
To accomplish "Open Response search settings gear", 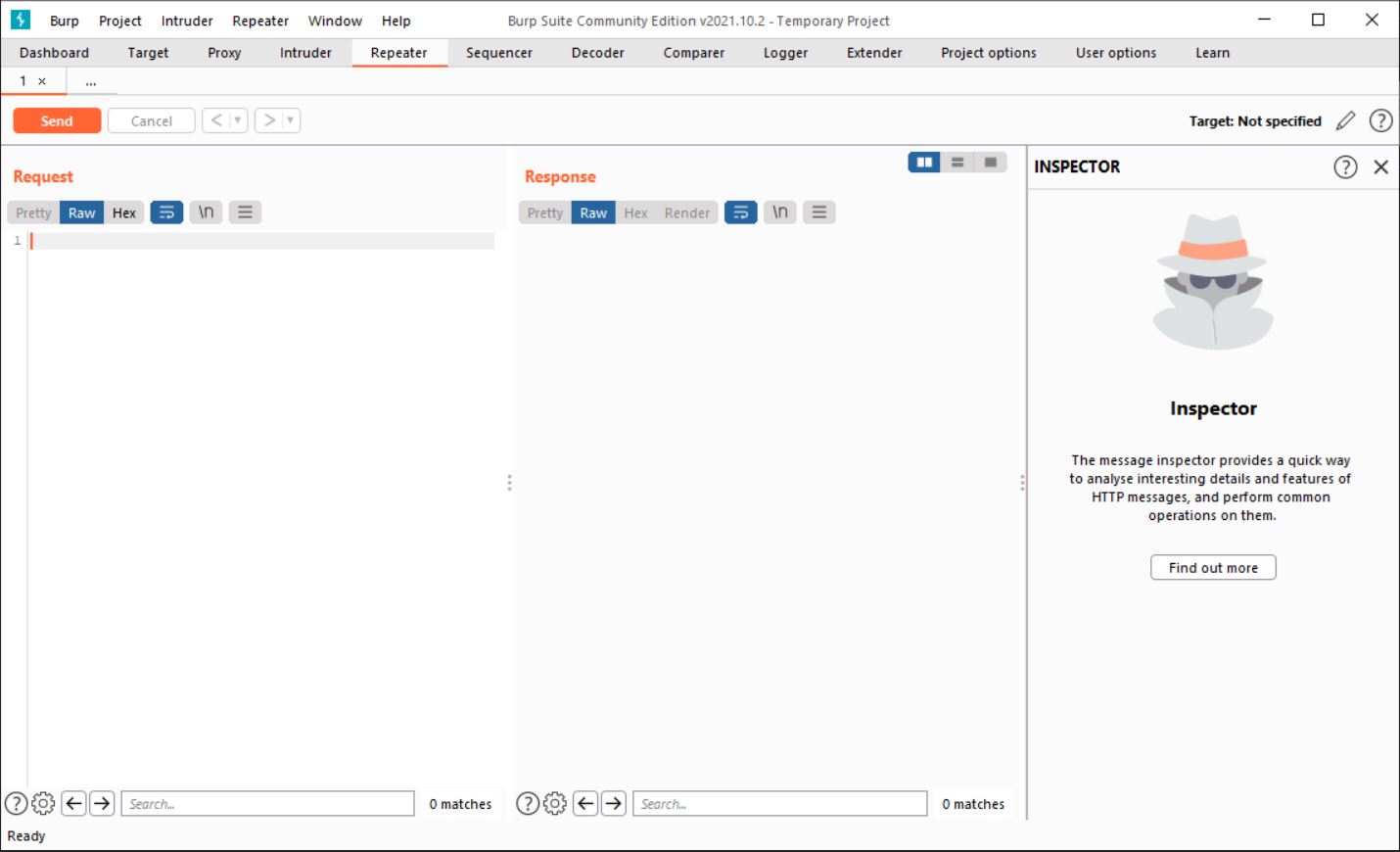I will 555,804.
